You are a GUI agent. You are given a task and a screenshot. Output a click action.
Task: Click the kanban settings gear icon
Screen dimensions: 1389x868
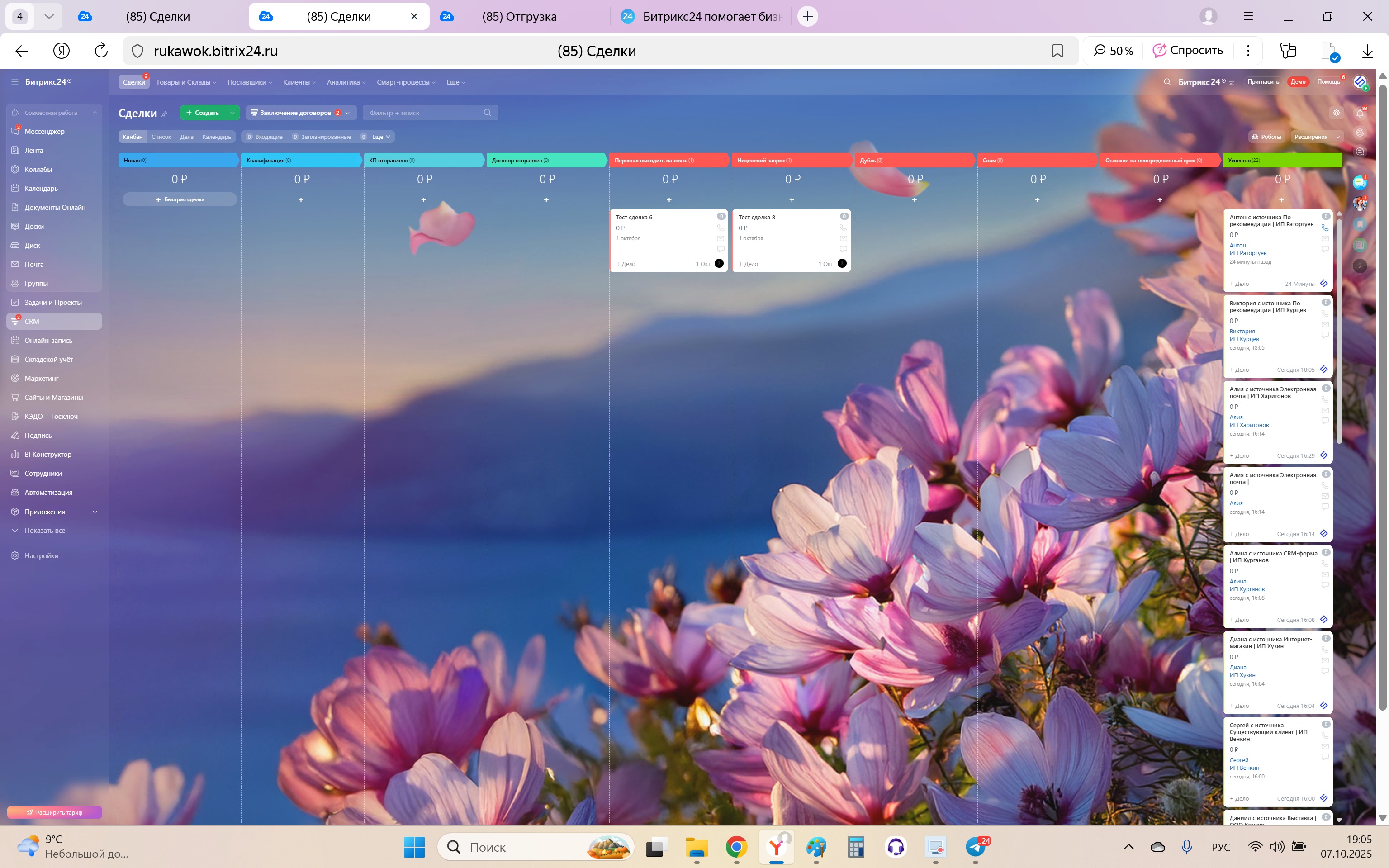[x=1336, y=113]
